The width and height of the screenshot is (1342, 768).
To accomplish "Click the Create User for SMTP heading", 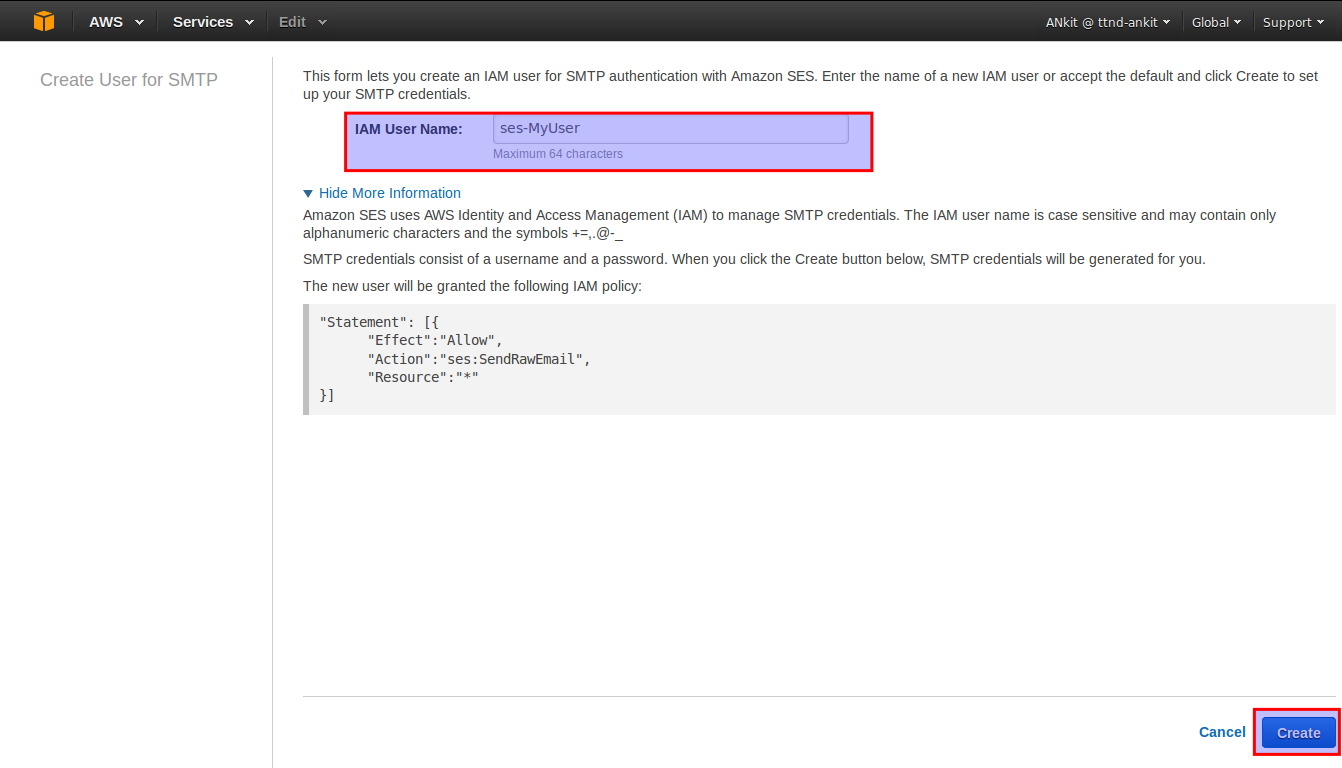I will (129, 80).
